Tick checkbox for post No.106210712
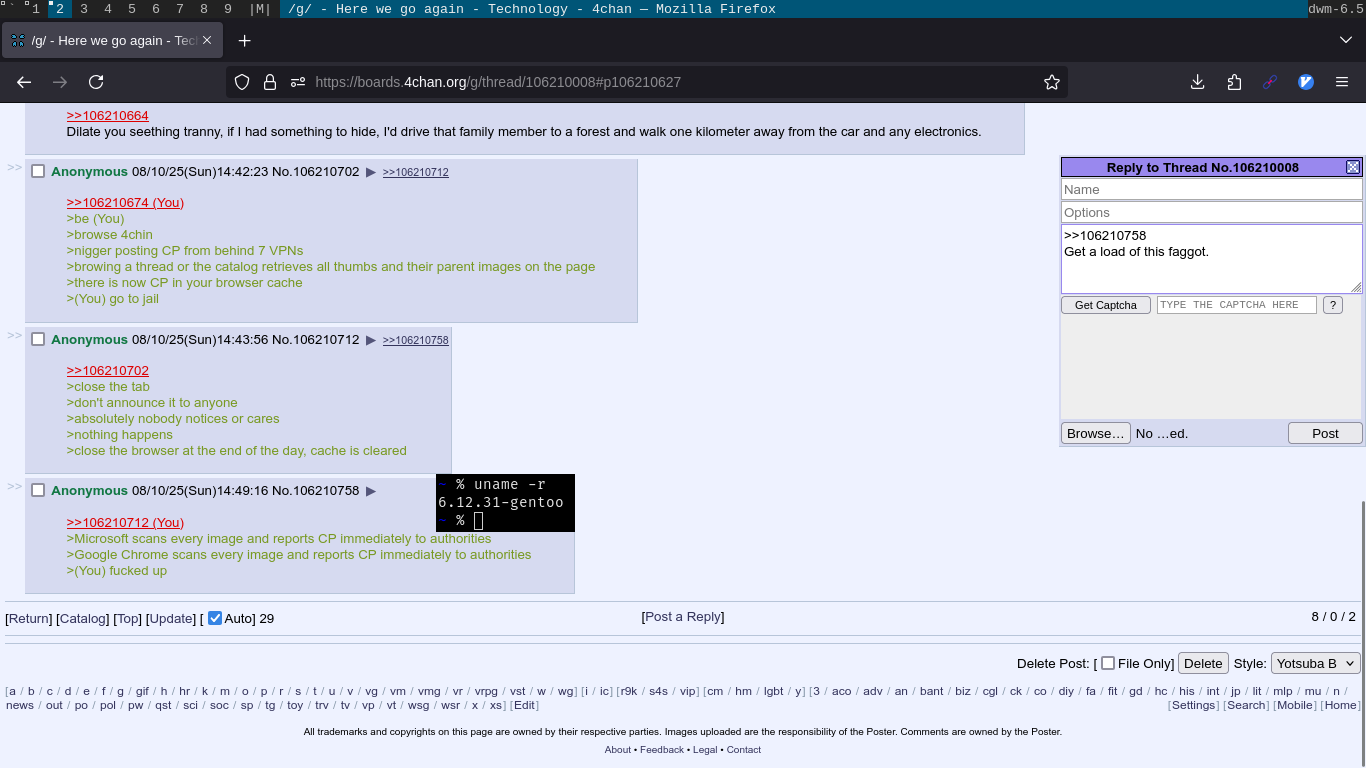This screenshot has width=1366, height=768. pyautogui.click(x=38, y=340)
